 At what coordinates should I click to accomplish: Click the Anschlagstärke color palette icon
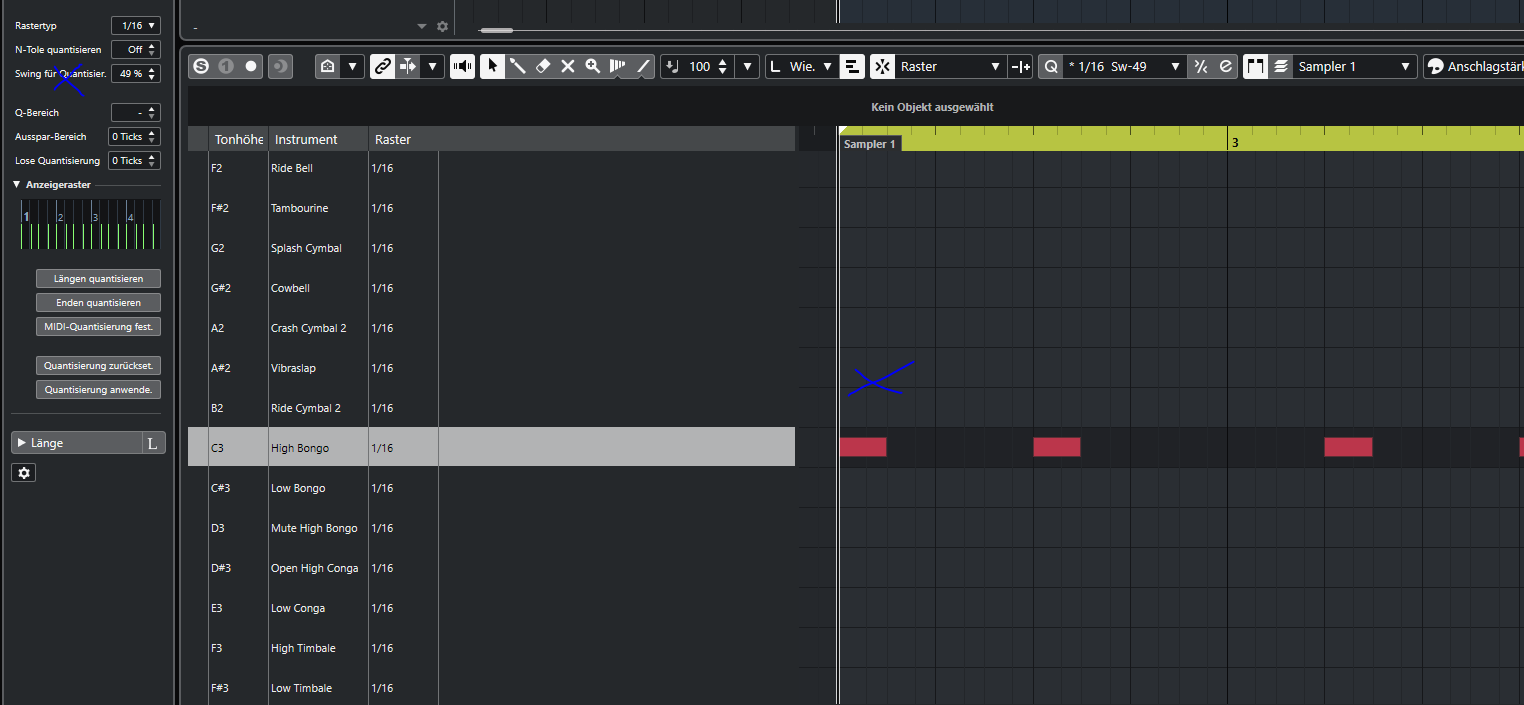tap(1436, 66)
